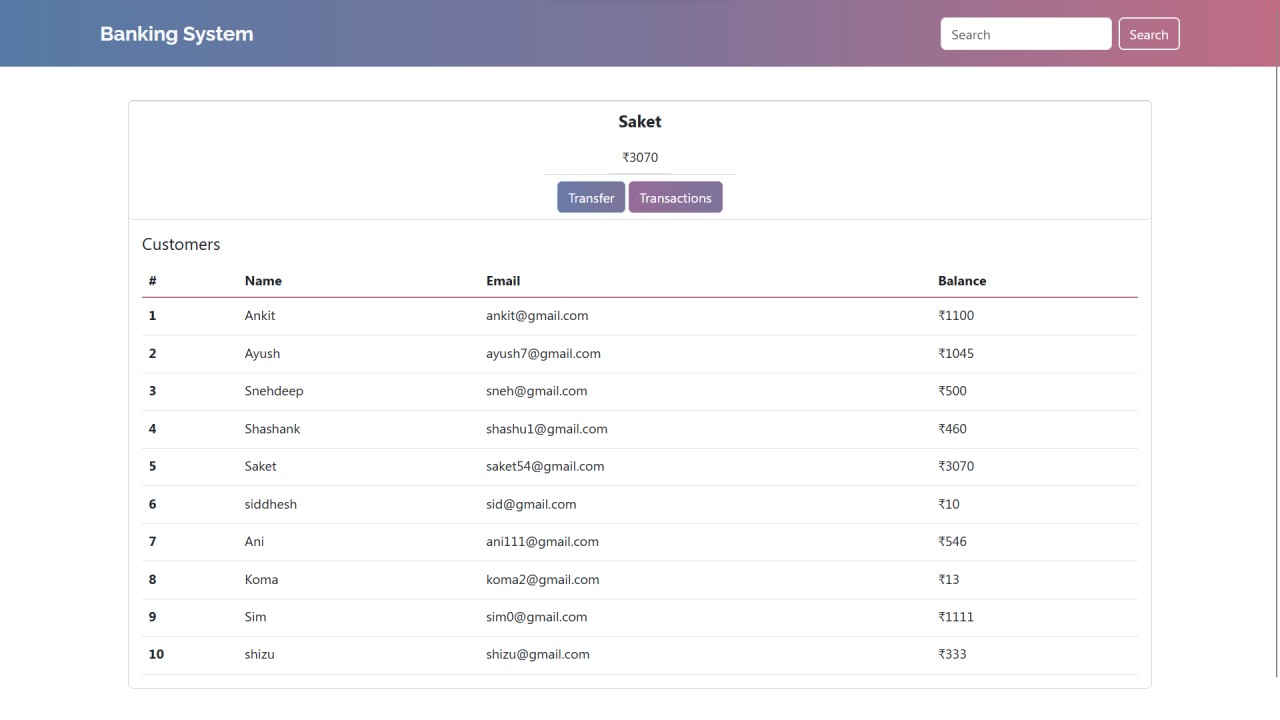The height and width of the screenshot is (720, 1280).
Task: Select the customer Sim
Action: click(x=255, y=617)
